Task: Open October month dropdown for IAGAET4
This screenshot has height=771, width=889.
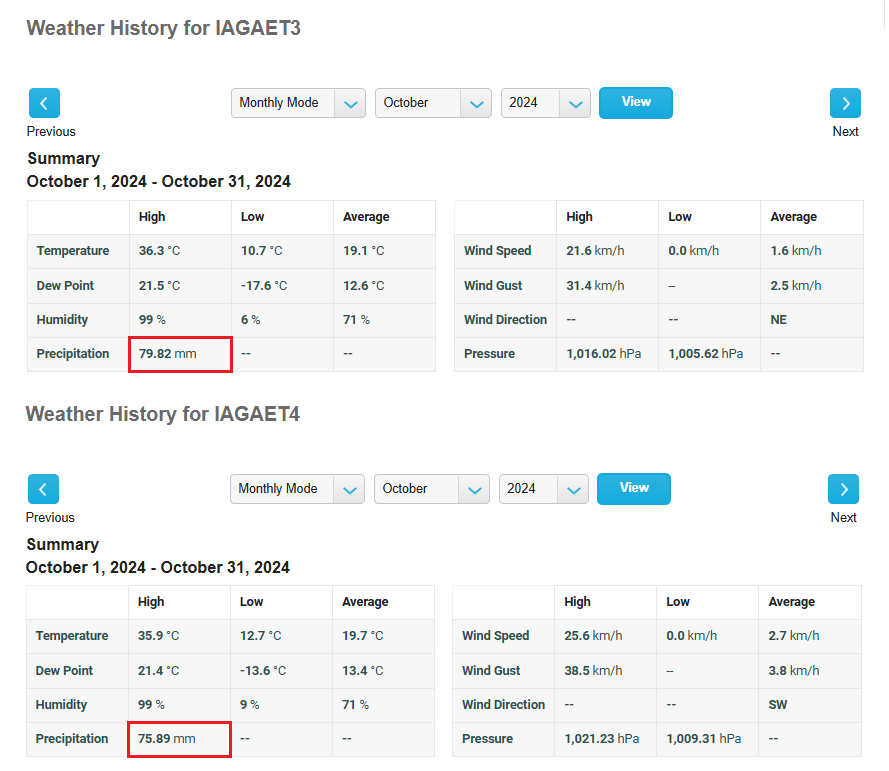Action: (x=431, y=489)
